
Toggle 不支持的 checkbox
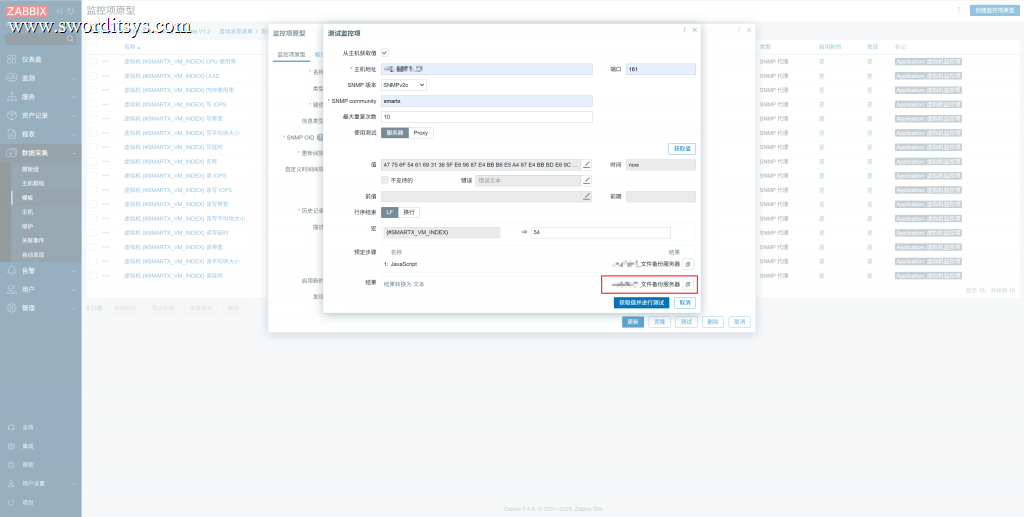tap(385, 180)
